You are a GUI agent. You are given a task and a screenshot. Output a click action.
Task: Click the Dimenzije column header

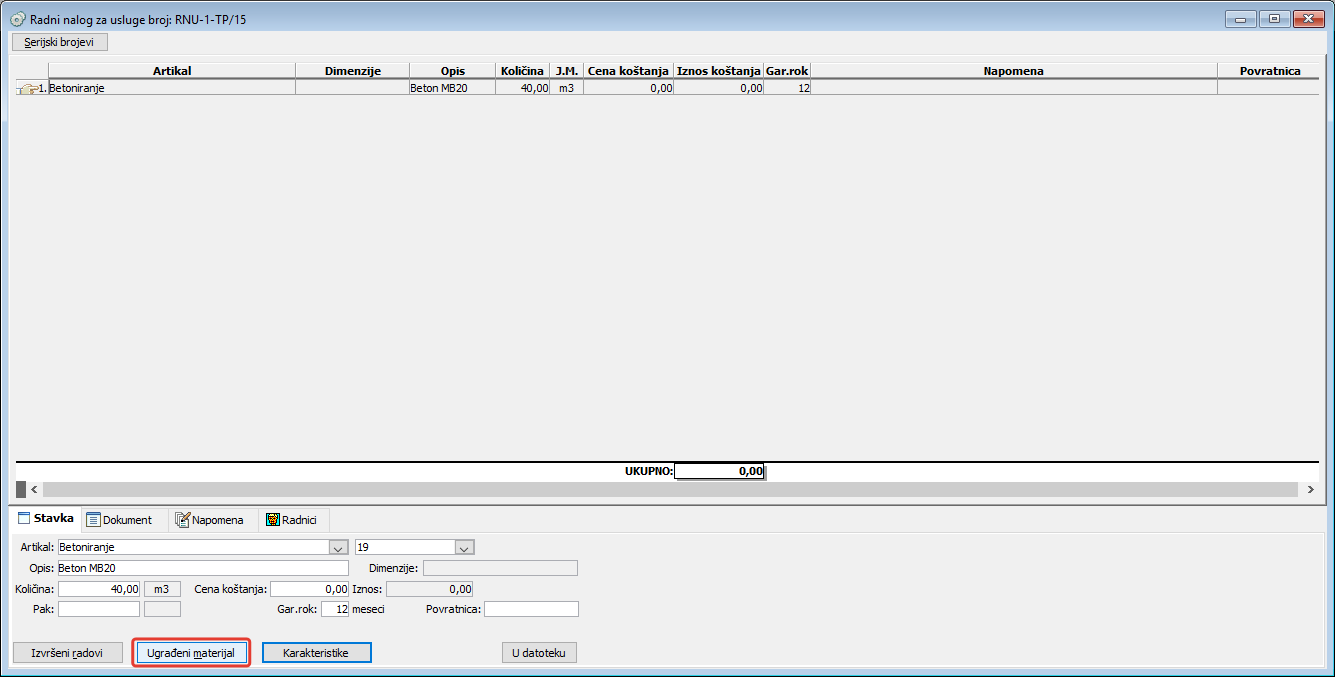pos(353,71)
